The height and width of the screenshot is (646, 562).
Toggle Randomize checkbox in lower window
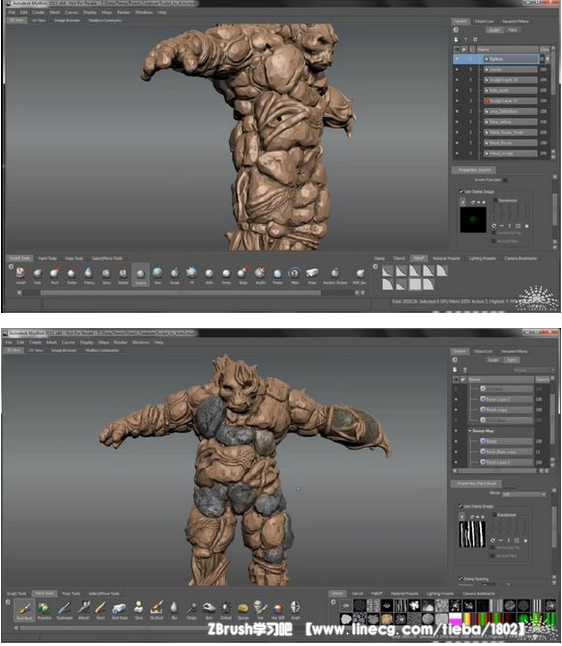click(x=494, y=515)
